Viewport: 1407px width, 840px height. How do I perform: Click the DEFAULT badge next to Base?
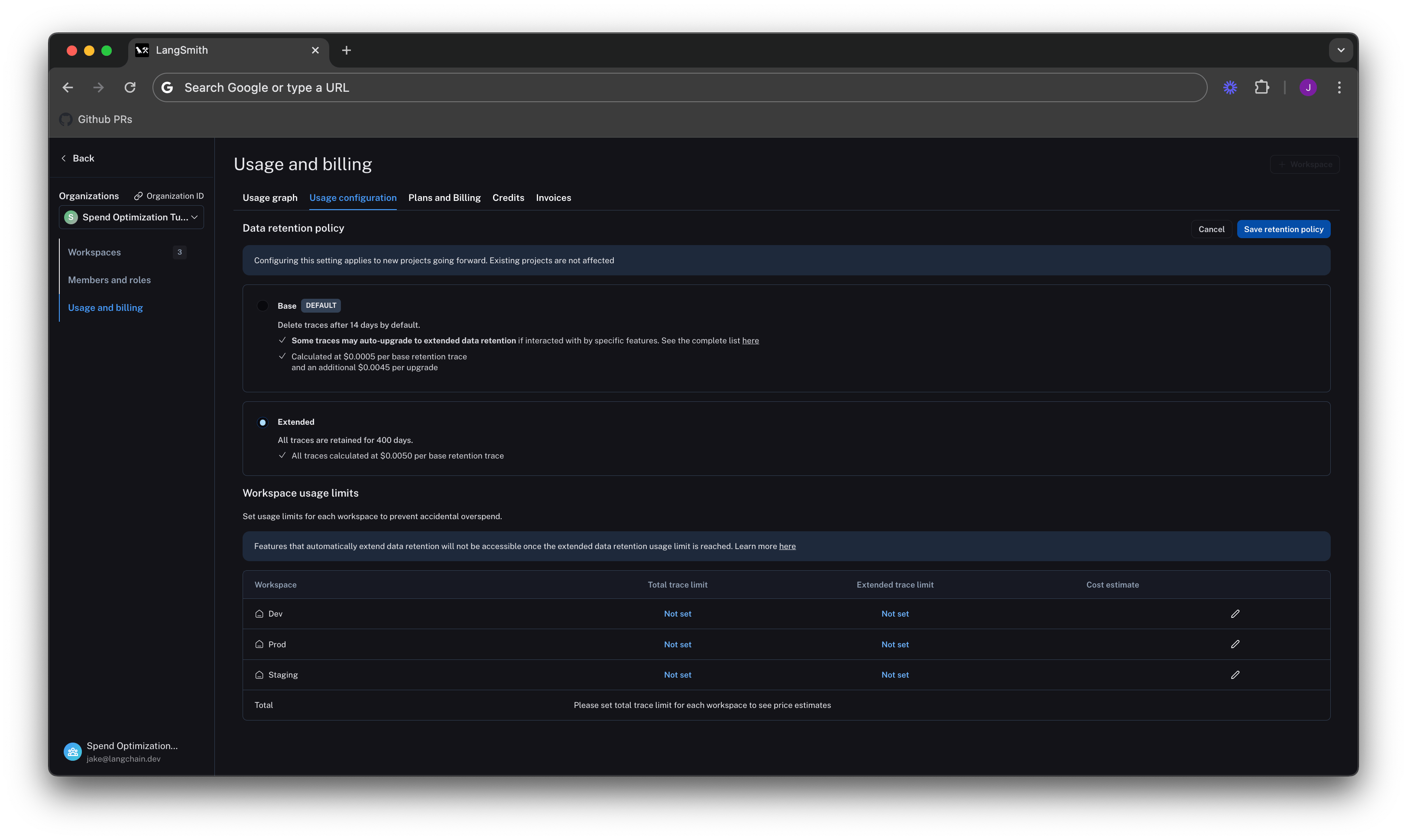point(321,306)
